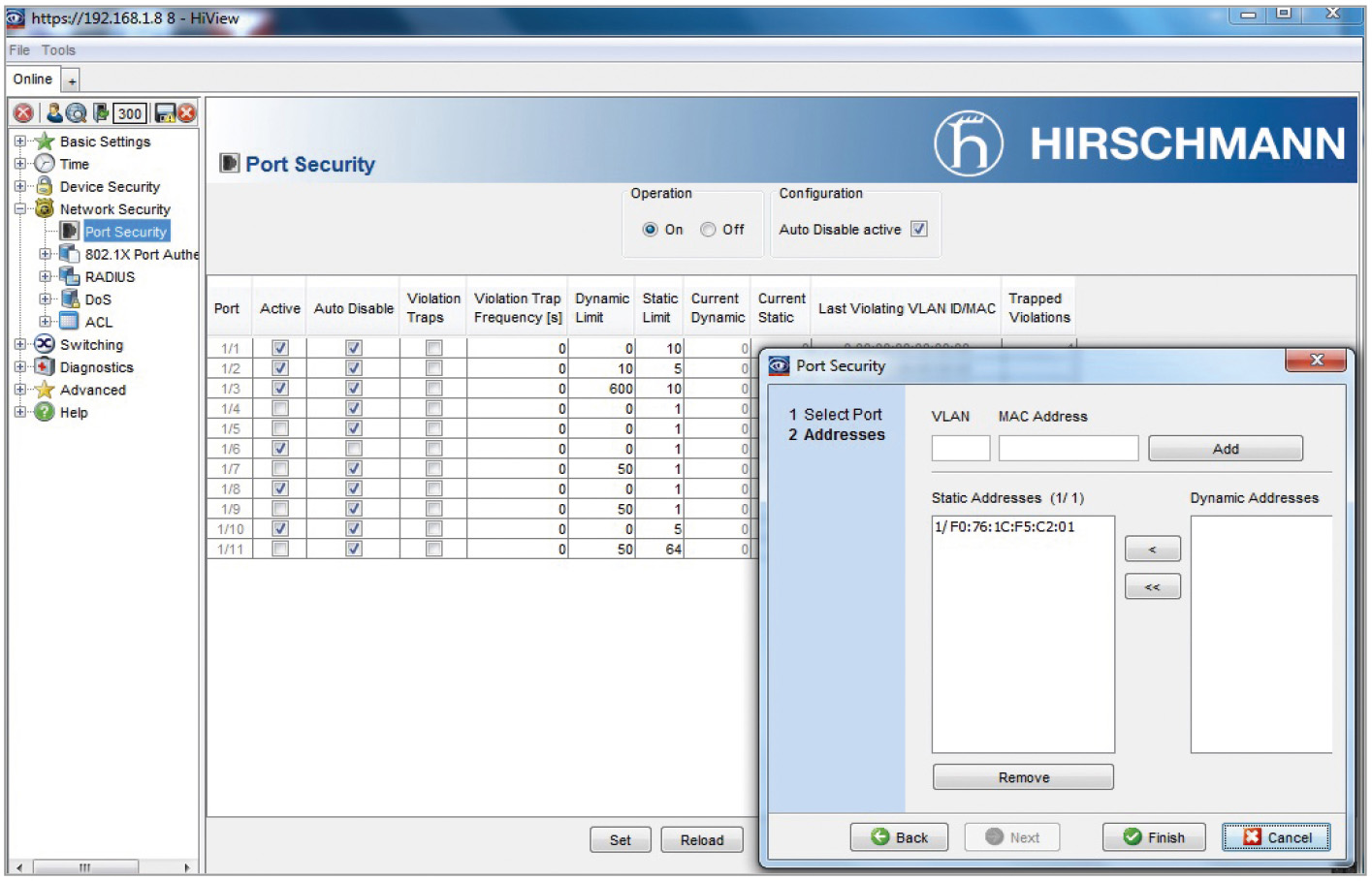The image size is (1372, 881).
Task: Click the Help question mark icon
Action: tap(45, 412)
